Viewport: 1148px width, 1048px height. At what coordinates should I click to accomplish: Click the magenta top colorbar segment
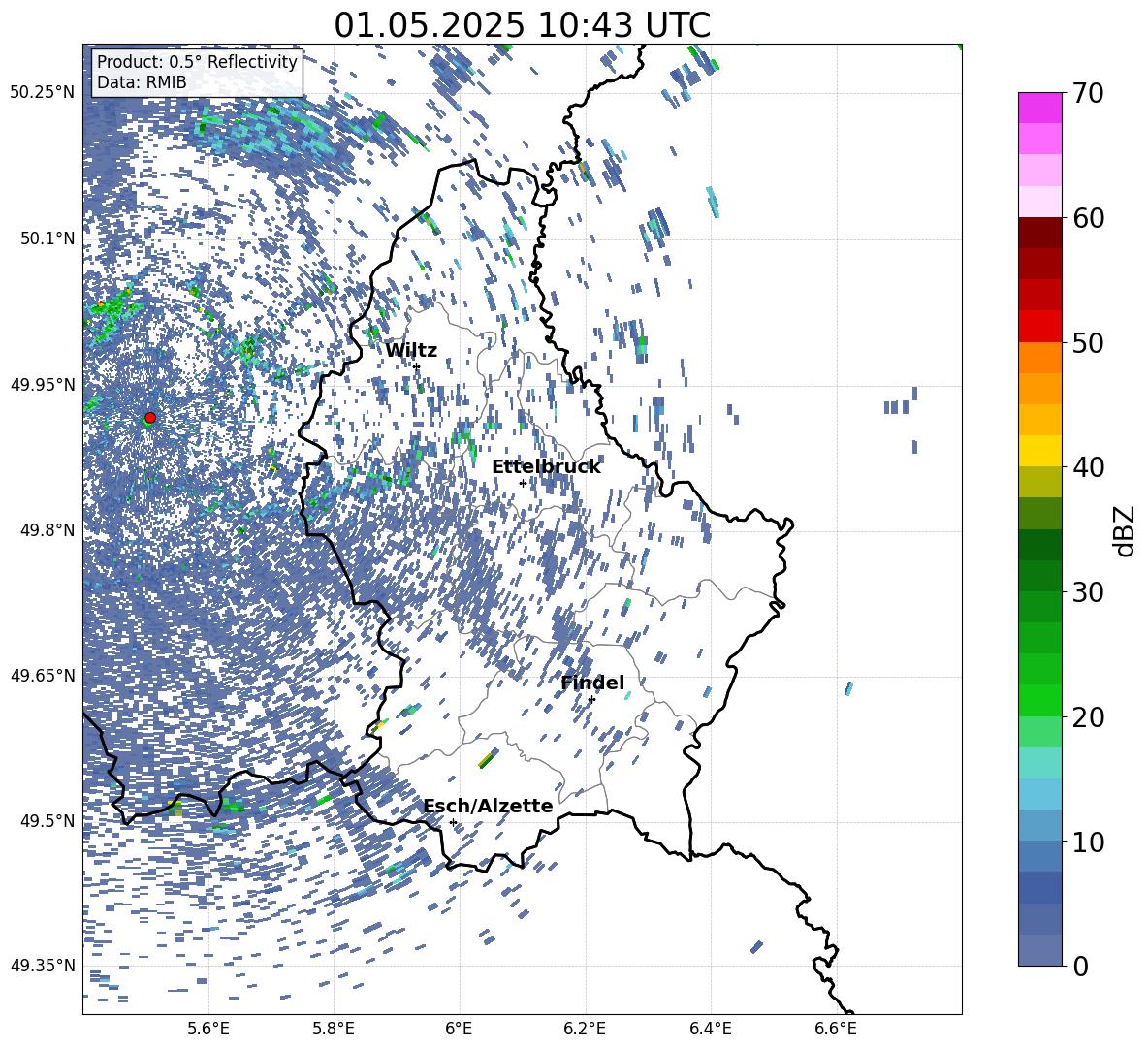click(1039, 108)
